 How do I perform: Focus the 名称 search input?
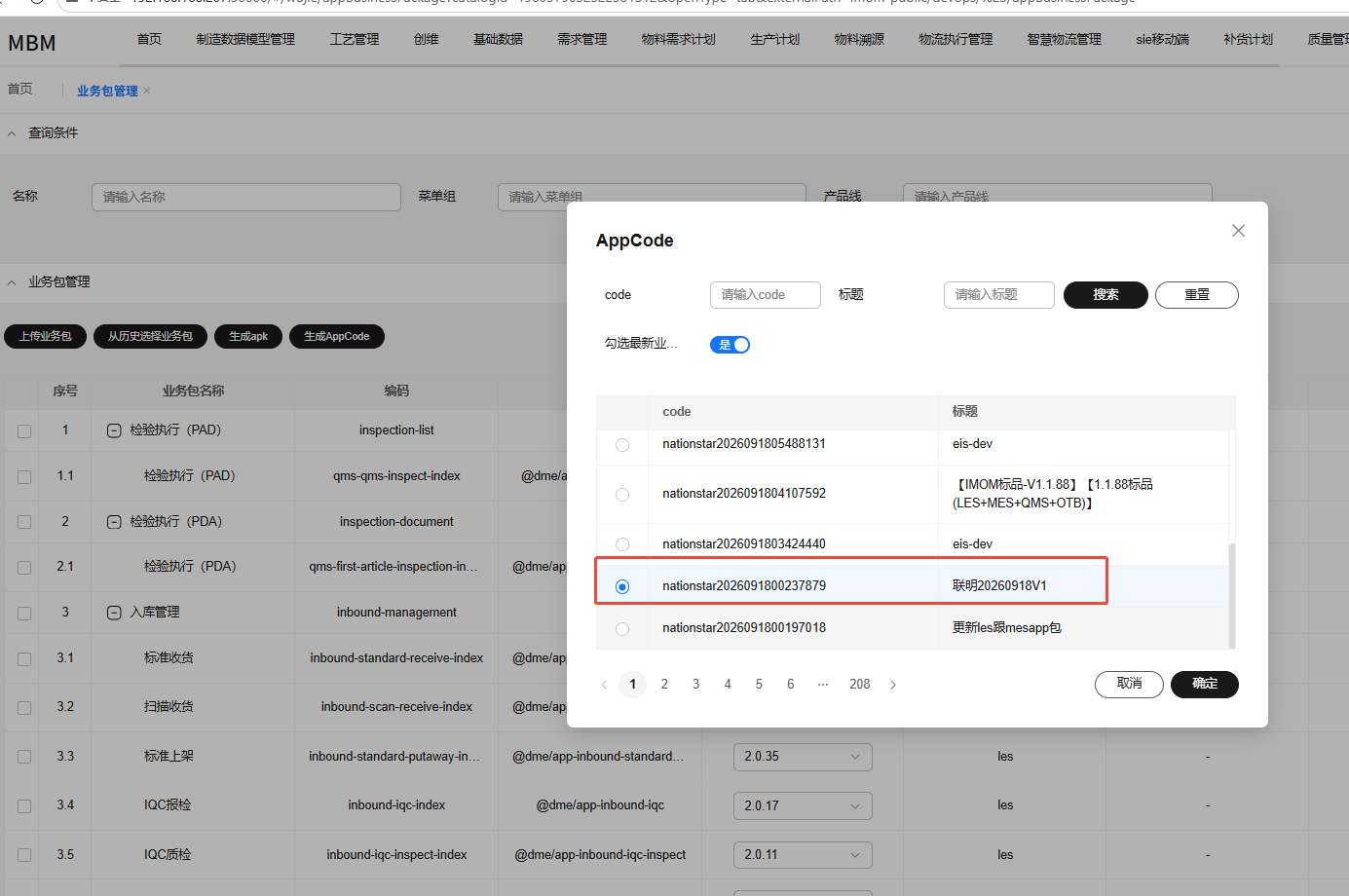(x=246, y=197)
